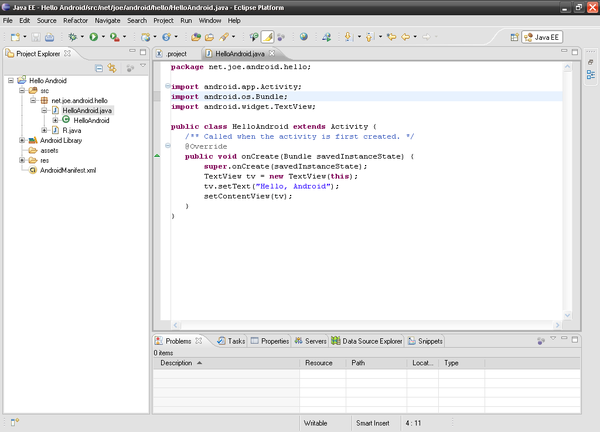600x432 pixels.
Task: Open the Refactor menu
Action: [x=75, y=20]
